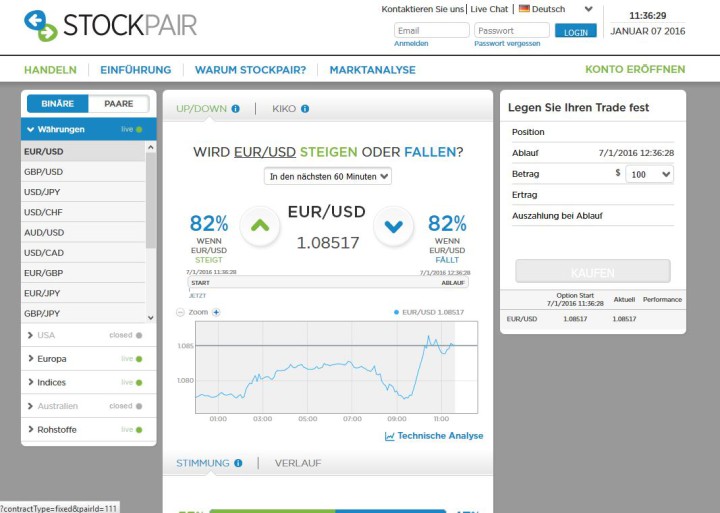Image resolution: width=720 pixels, height=513 pixels.
Task: Select EUR/GBP in currency list
Action: coord(83,273)
